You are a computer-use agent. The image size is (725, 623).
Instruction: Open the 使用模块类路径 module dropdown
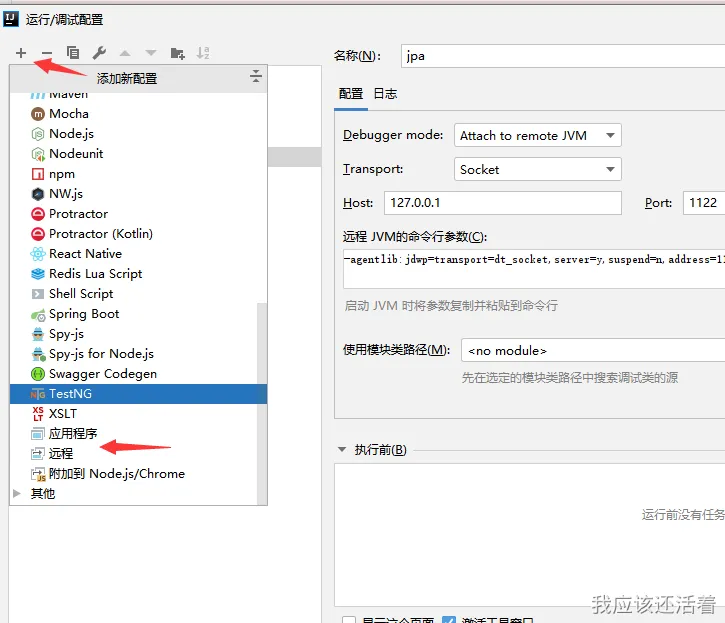click(x=593, y=351)
